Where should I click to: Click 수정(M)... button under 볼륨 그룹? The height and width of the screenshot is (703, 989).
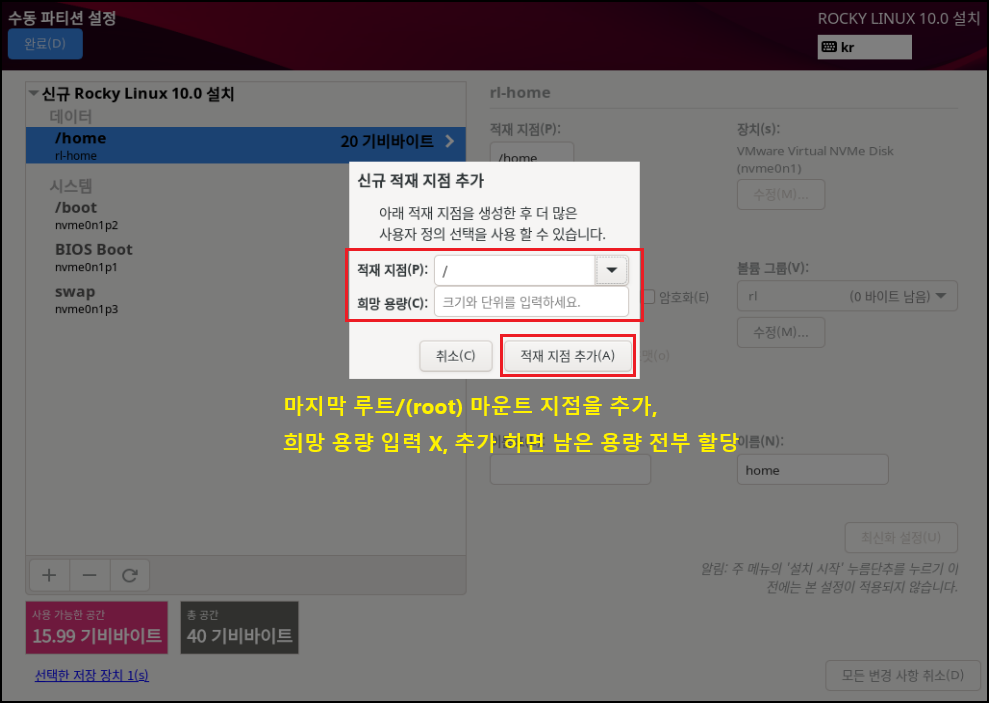click(x=781, y=332)
